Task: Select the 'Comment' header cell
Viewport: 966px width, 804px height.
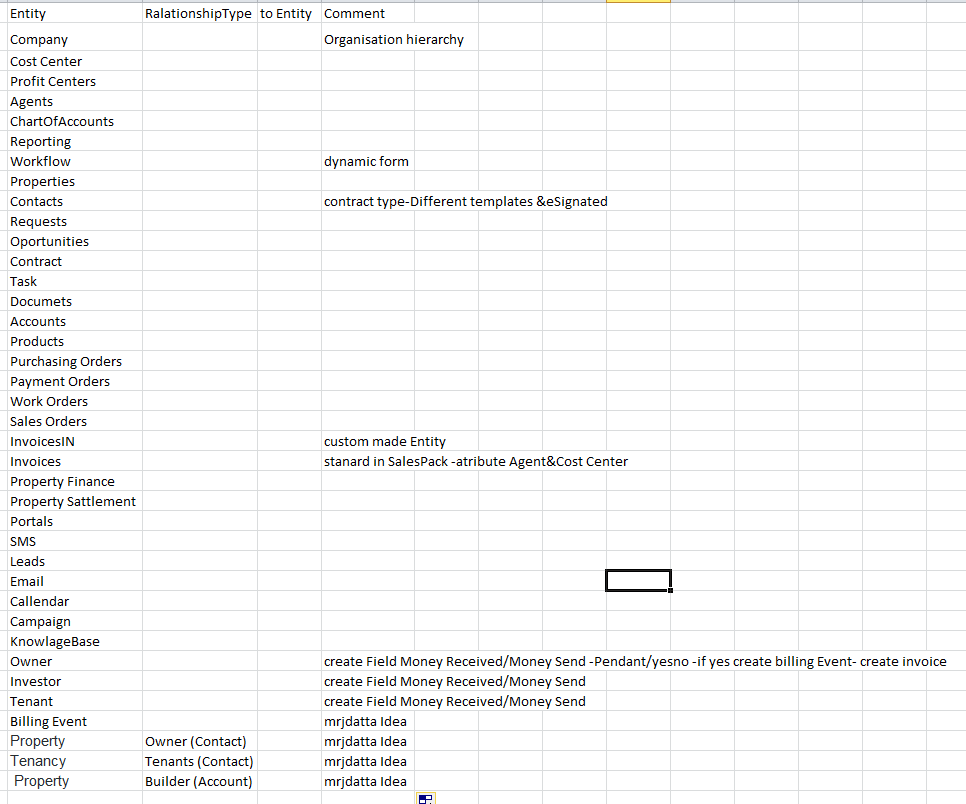Action: pyautogui.click(x=355, y=14)
